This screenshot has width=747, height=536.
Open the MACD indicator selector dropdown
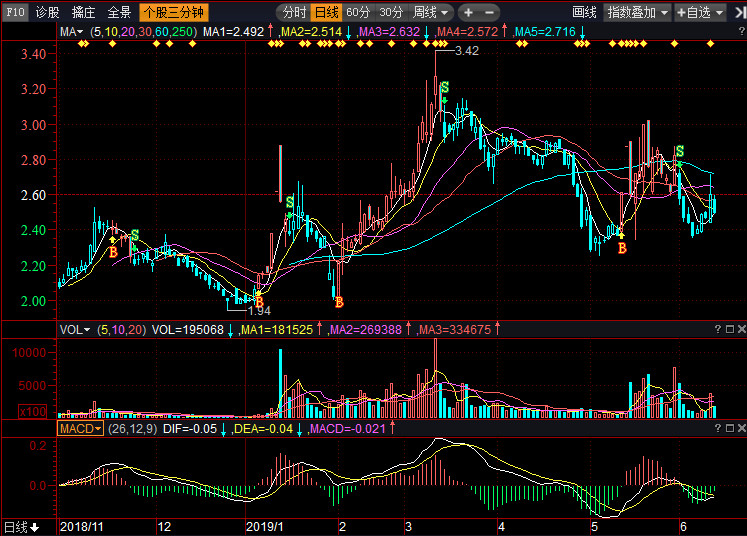pyautogui.click(x=80, y=428)
